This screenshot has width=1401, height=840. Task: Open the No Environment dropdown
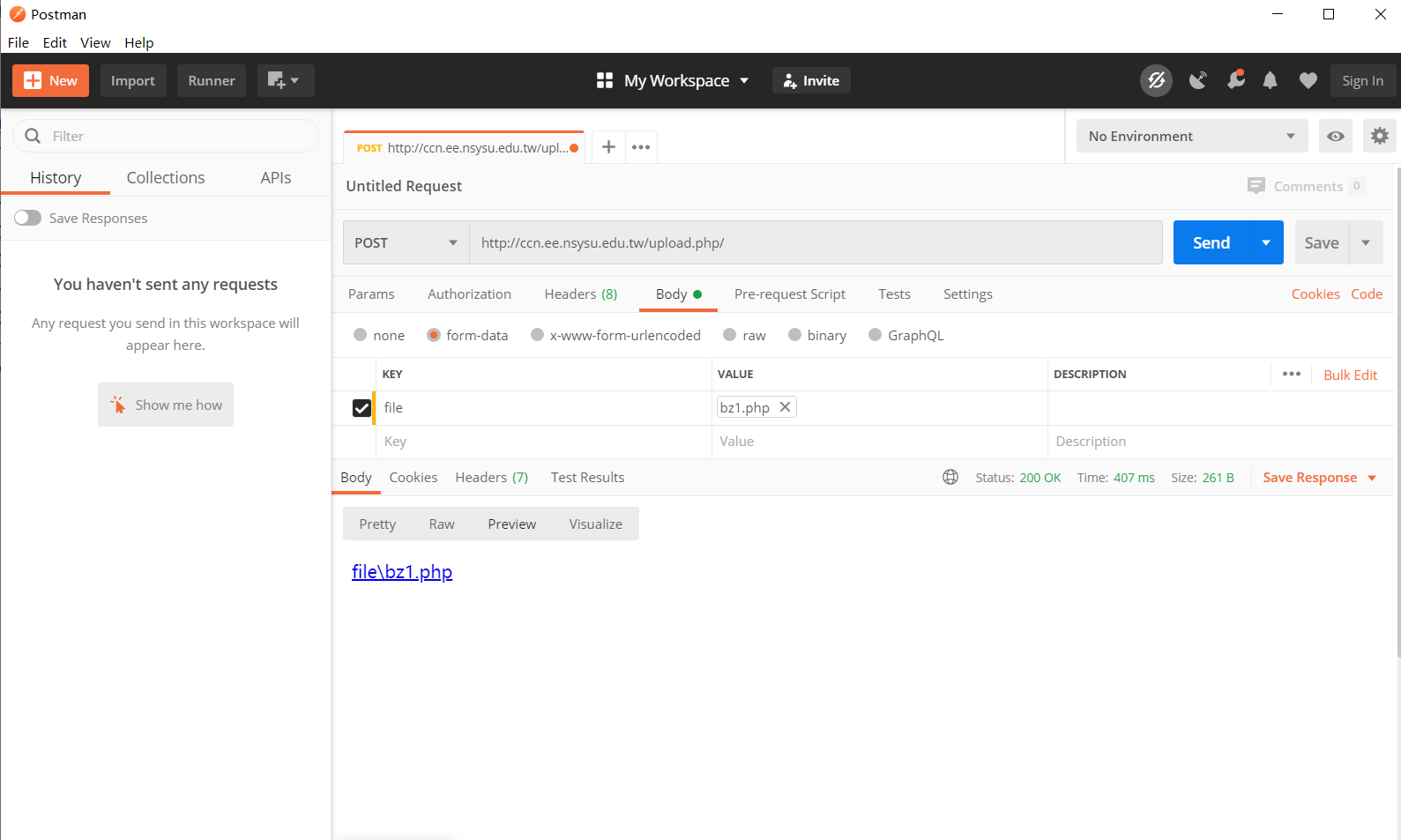pyautogui.click(x=1191, y=137)
